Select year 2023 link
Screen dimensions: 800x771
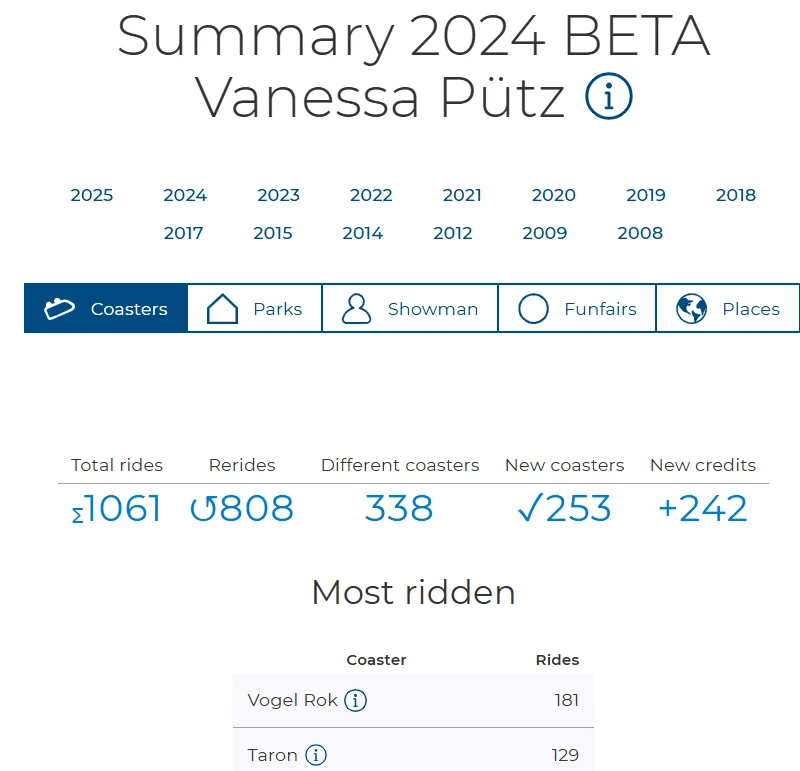278,195
